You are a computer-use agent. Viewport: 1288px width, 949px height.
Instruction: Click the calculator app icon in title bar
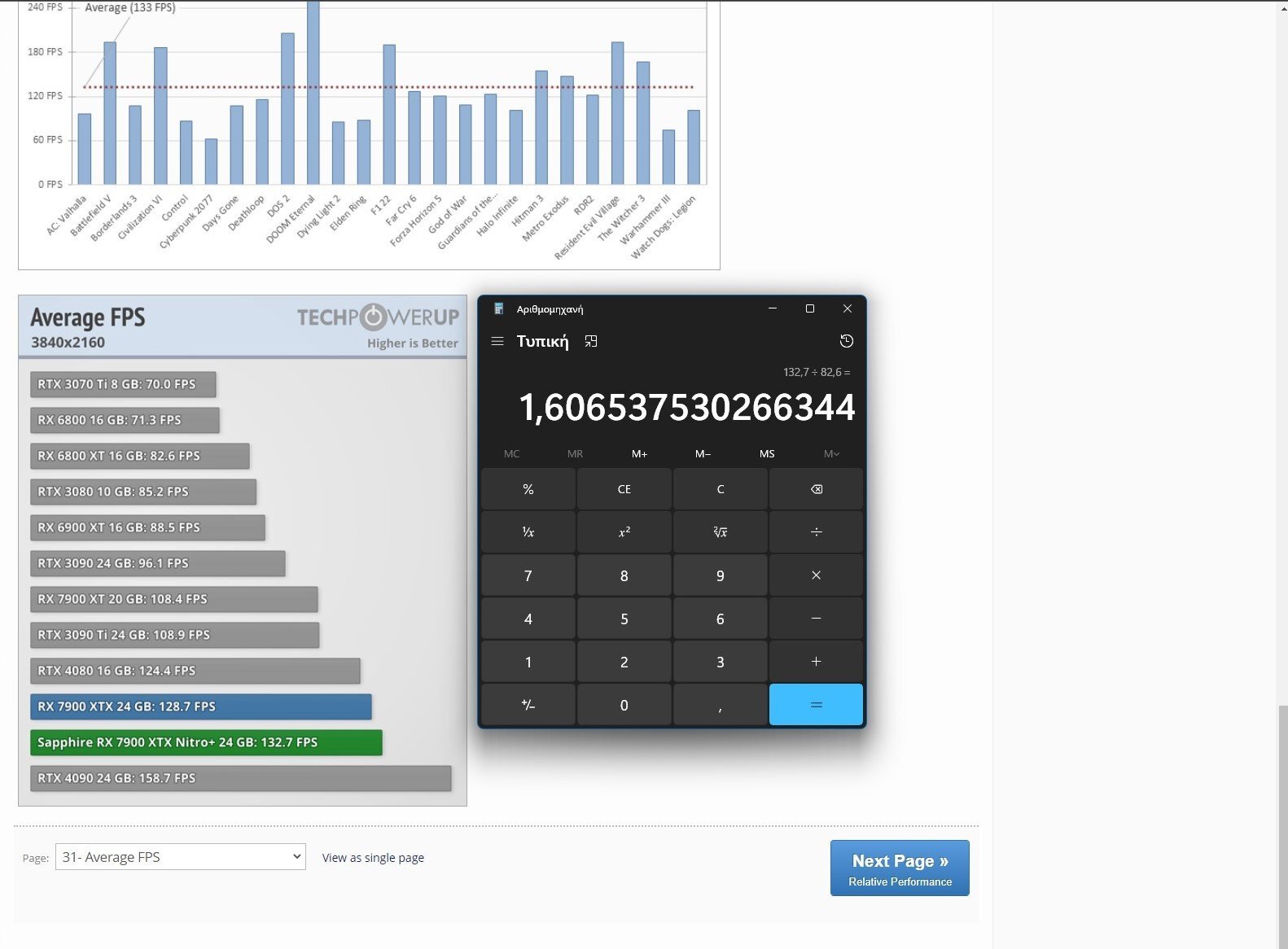pyautogui.click(x=499, y=308)
